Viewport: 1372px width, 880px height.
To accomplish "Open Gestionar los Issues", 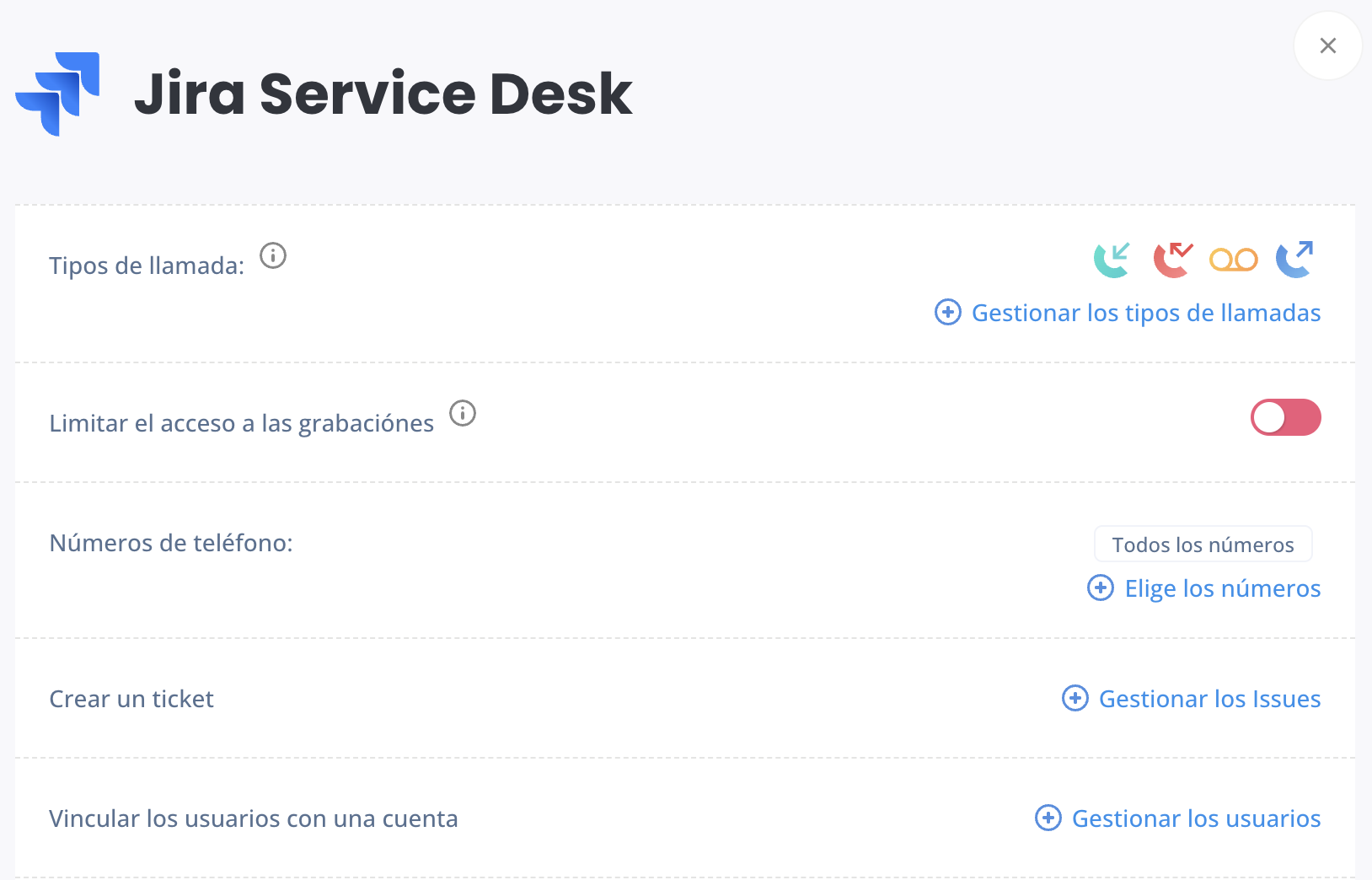I will (1191, 699).
